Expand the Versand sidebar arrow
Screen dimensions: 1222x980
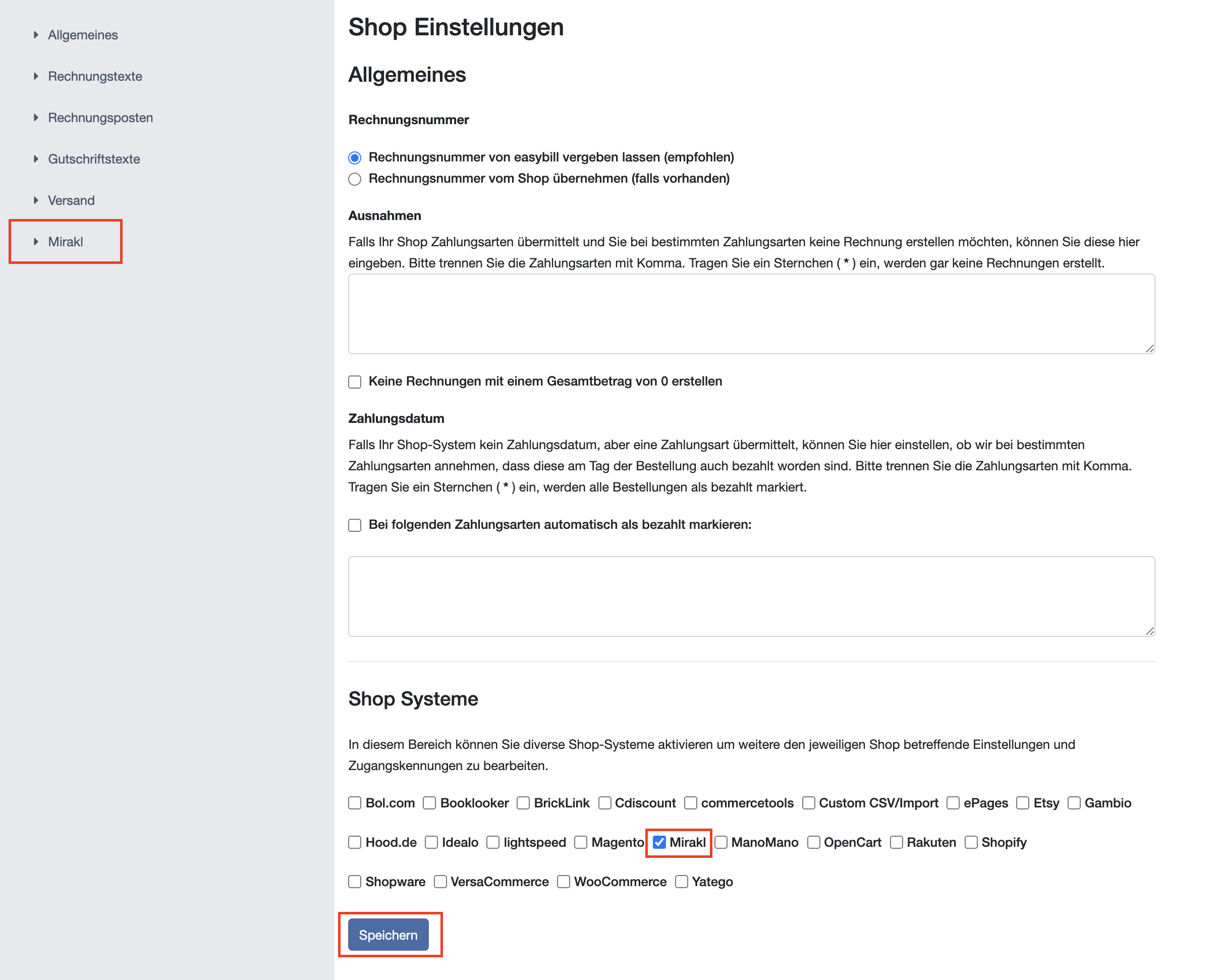click(36, 201)
